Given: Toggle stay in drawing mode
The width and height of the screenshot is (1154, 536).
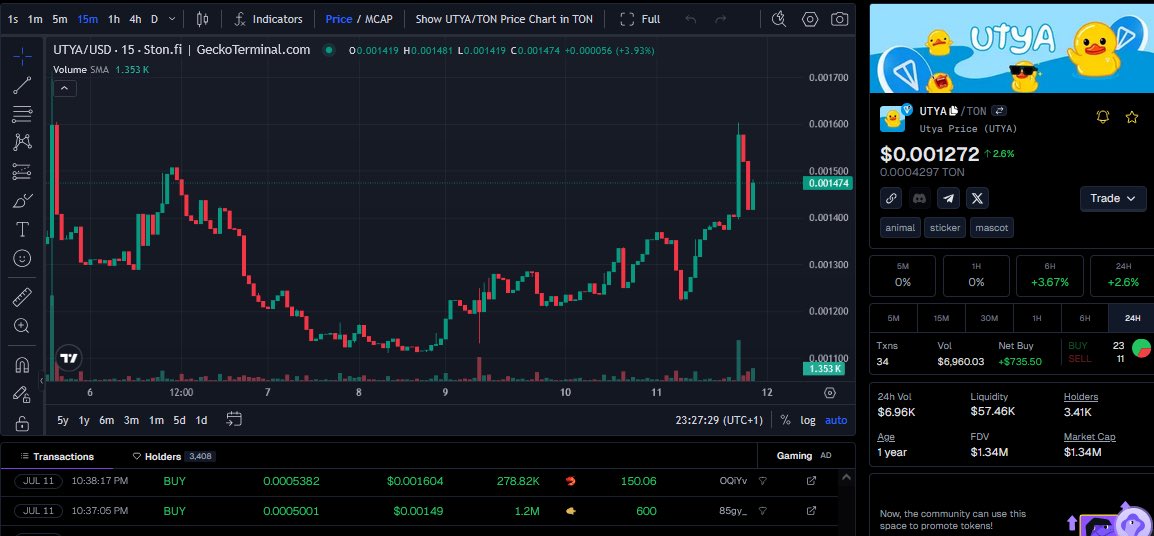Looking at the screenshot, I should 22,395.
